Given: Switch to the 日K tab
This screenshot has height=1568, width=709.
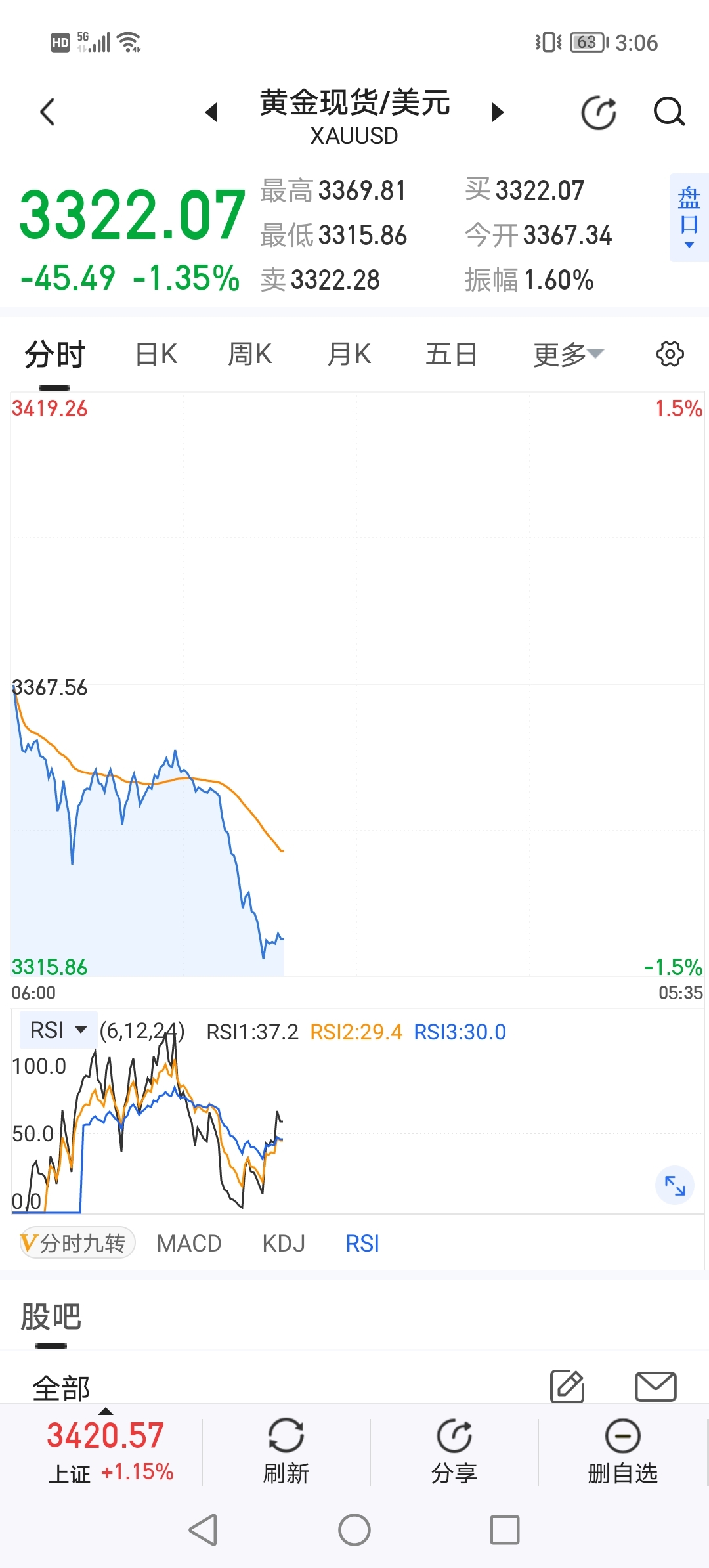Looking at the screenshot, I should 156,355.
